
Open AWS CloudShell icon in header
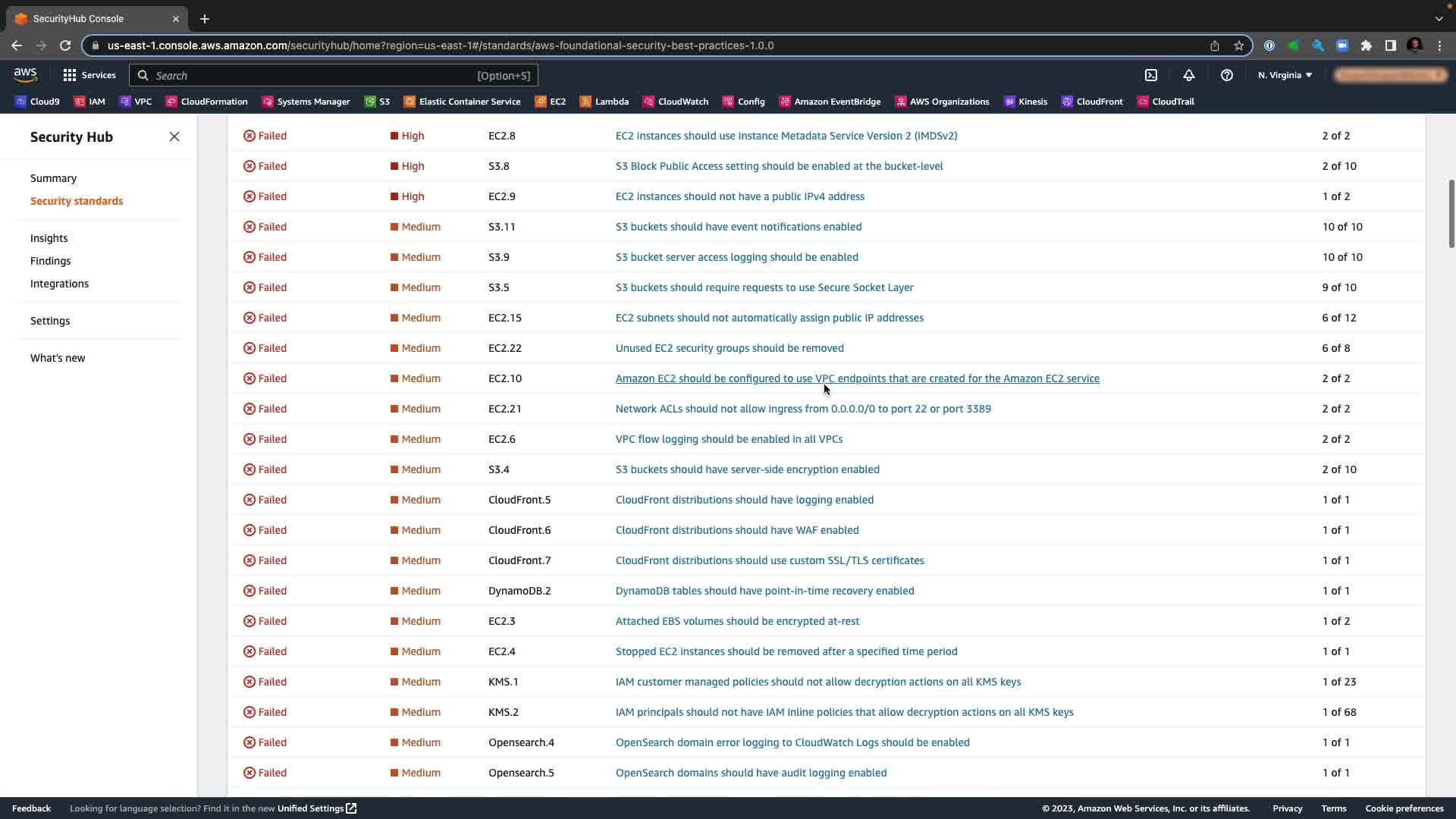[x=1151, y=75]
